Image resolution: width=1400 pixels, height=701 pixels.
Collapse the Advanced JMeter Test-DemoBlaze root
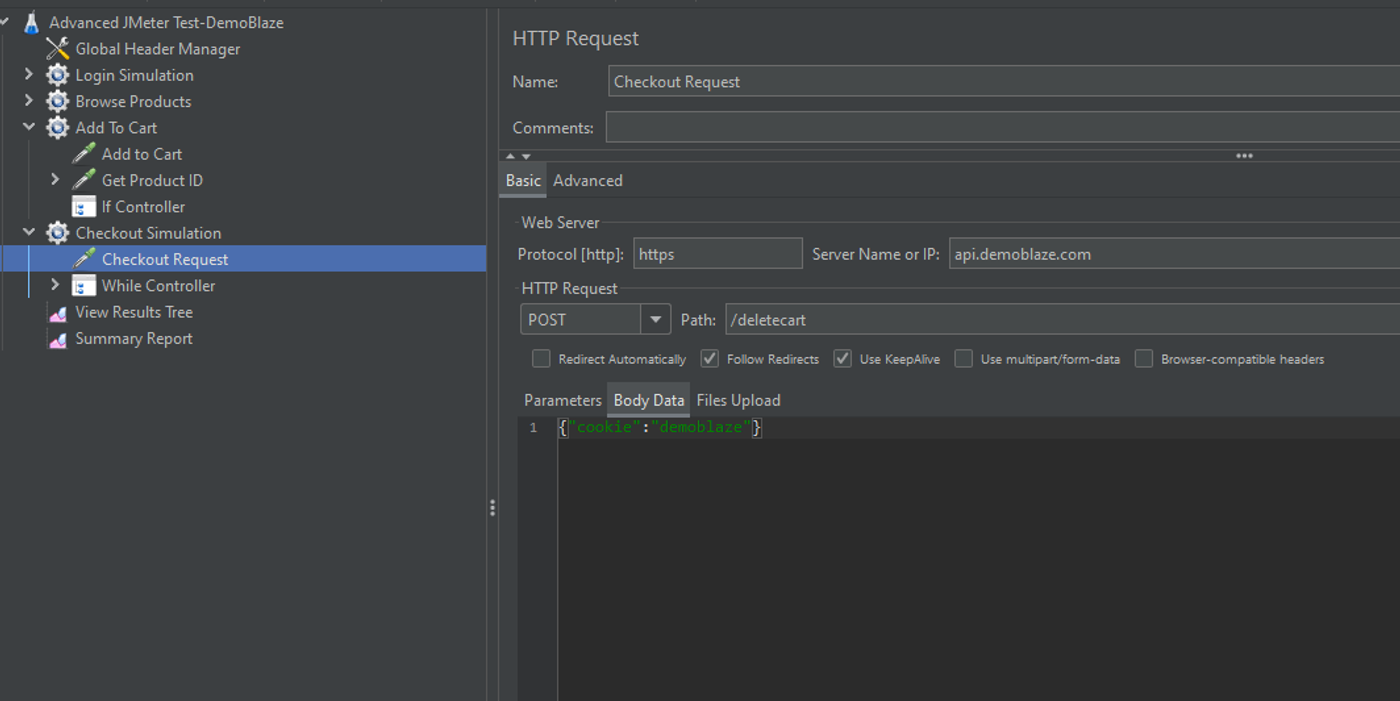(5, 22)
